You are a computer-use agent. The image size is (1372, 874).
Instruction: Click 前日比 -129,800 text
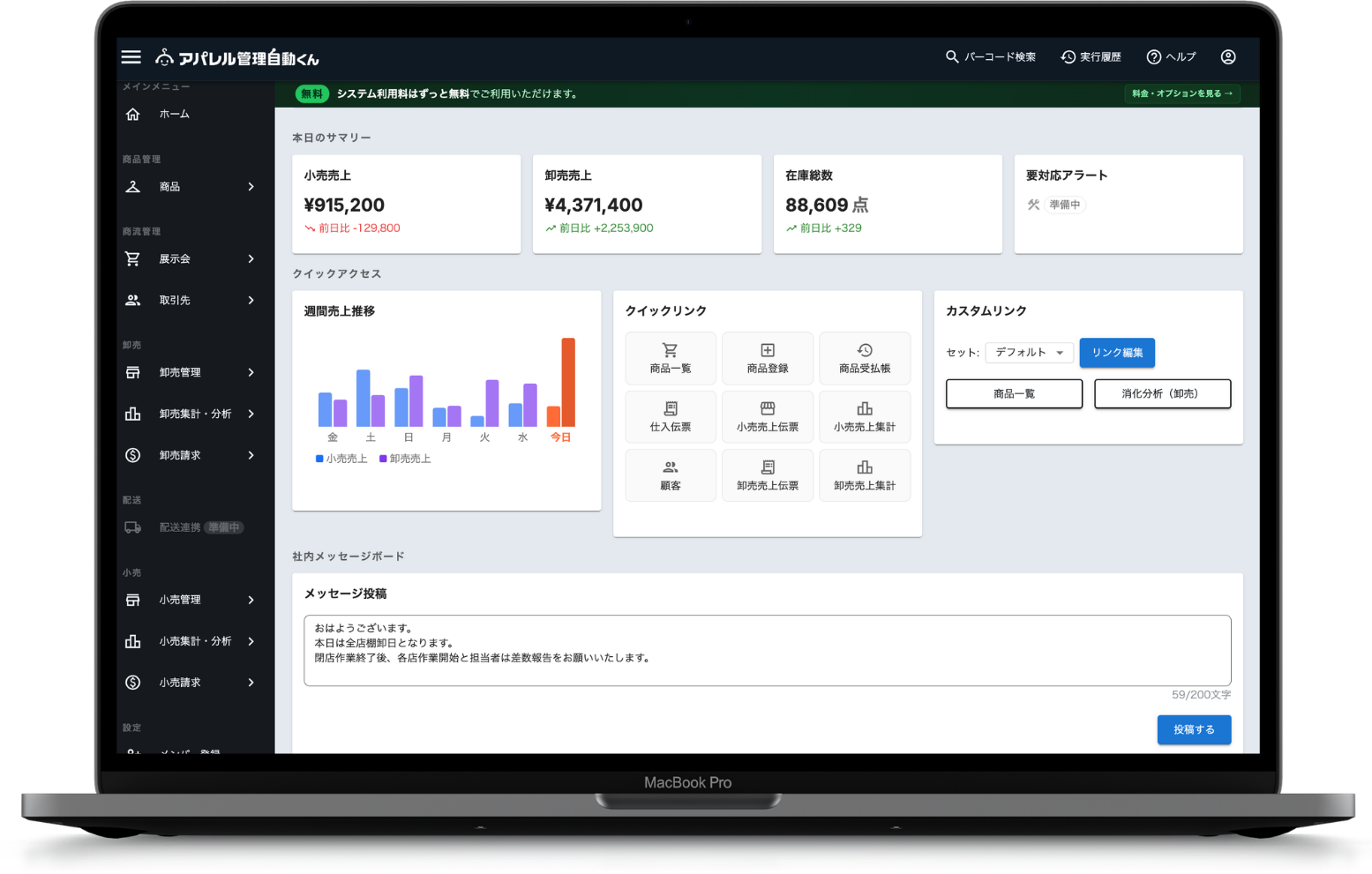point(359,228)
